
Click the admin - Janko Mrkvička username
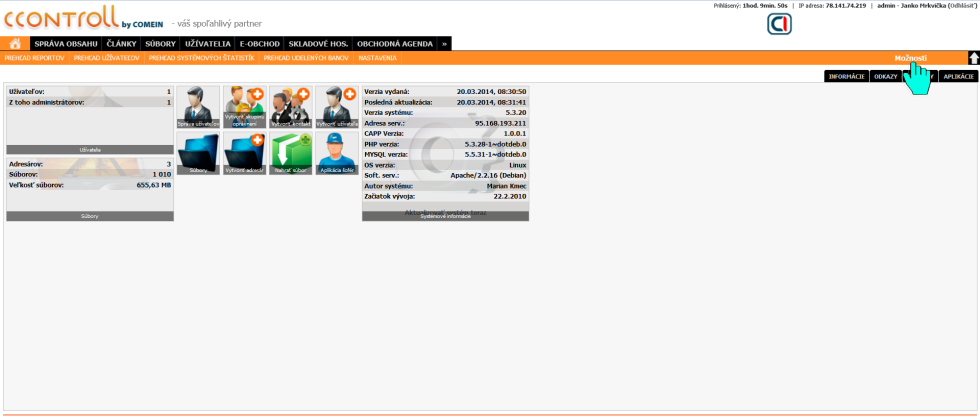point(912,5)
